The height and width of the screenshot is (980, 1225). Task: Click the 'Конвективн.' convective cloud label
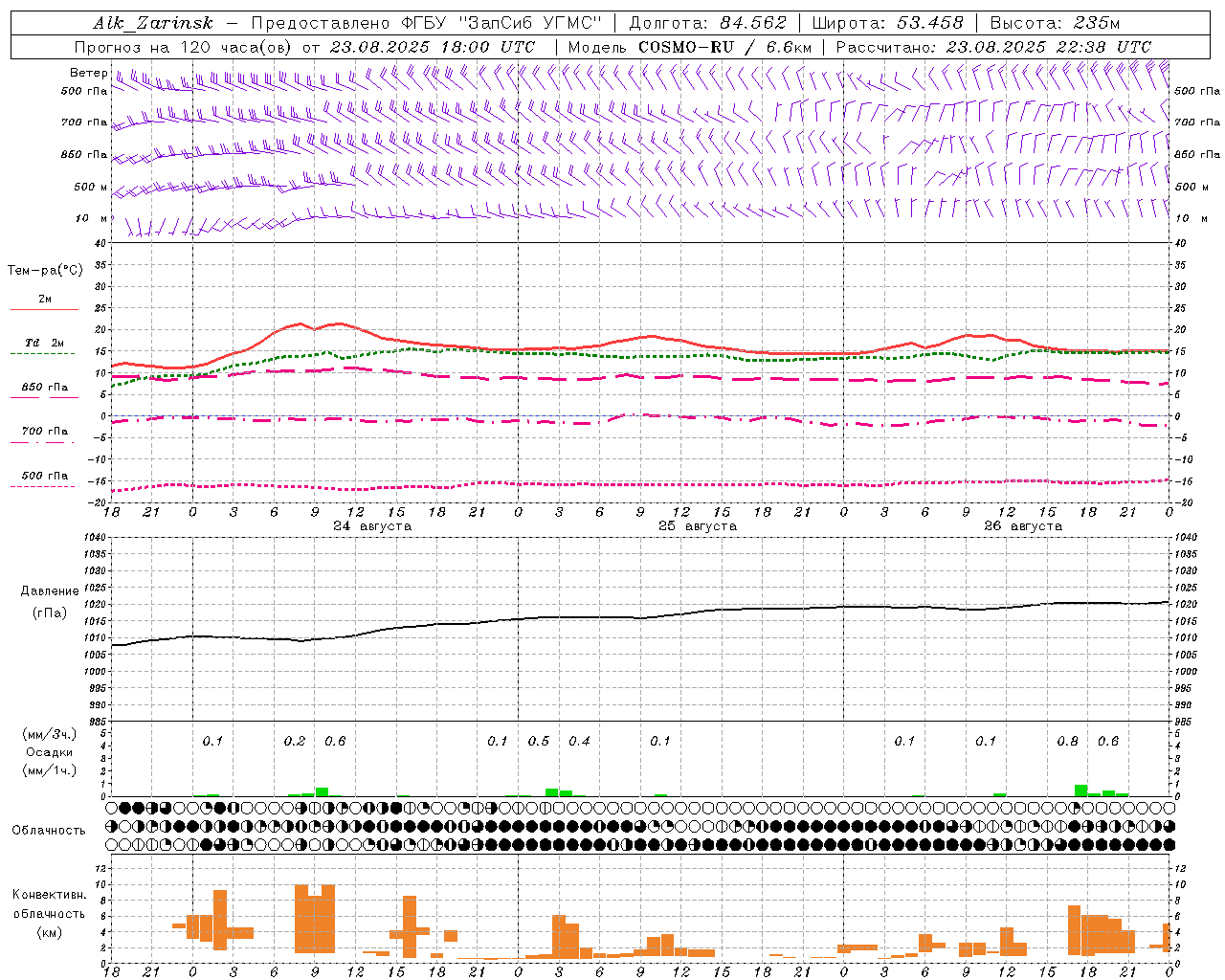pos(50,895)
